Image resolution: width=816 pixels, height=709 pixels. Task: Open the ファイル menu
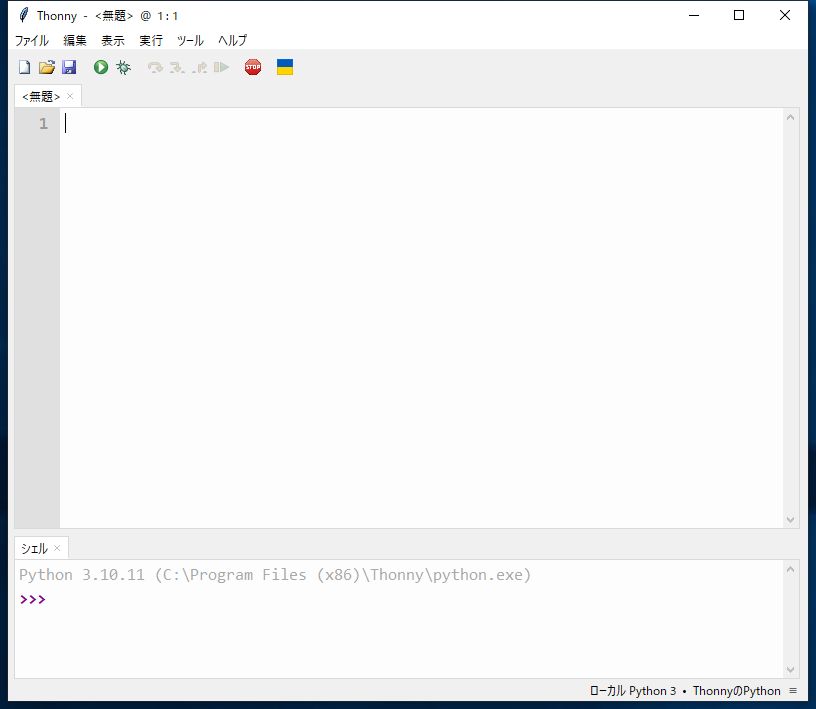[x=32, y=40]
